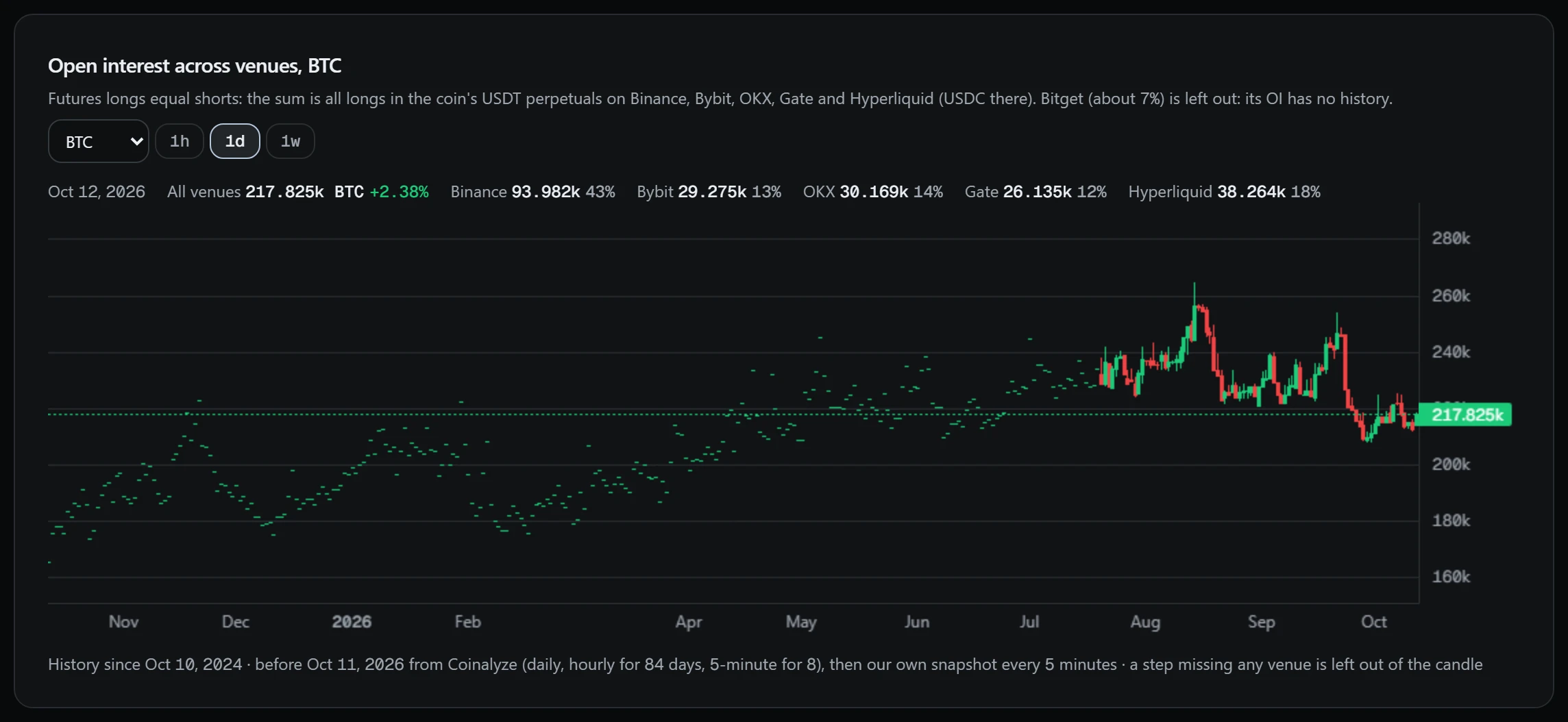Click the Hyperliquid 38.264k readout

click(1224, 192)
